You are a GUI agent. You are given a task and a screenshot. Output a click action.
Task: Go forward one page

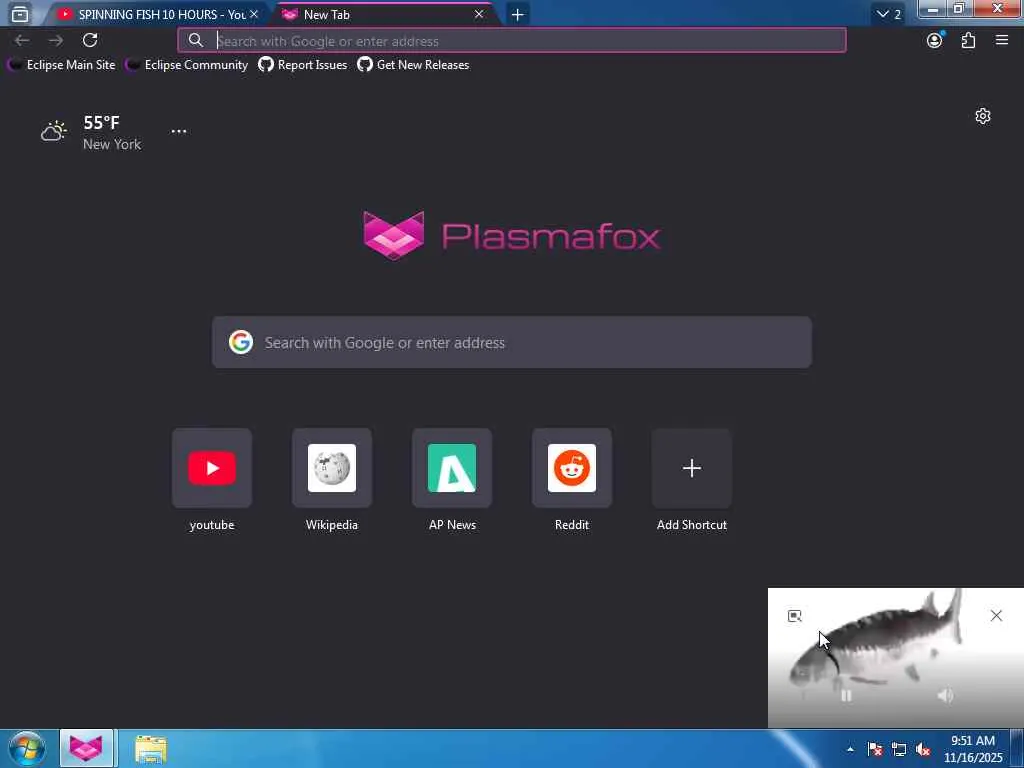tap(56, 40)
